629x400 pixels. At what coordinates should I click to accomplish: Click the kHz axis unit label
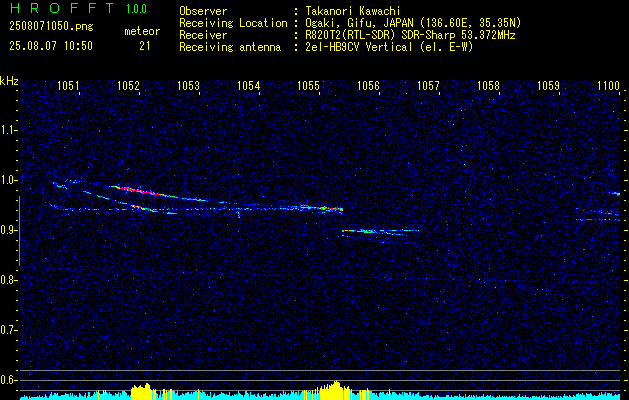click(x=9, y=81)
